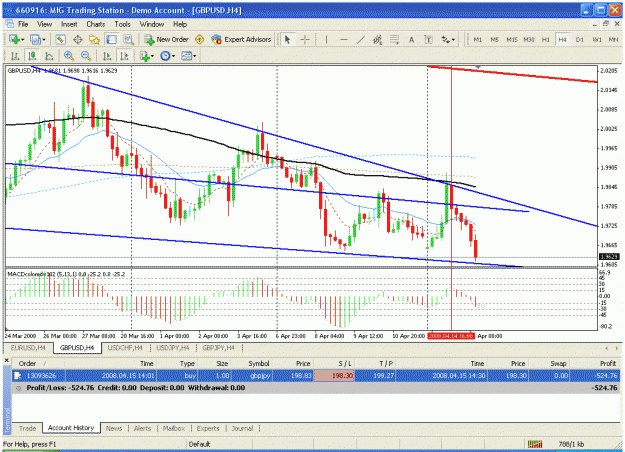Switch chart to Candlesticks mode
Image resolution: width=625 pixels, height=452 pixels.
32,56
